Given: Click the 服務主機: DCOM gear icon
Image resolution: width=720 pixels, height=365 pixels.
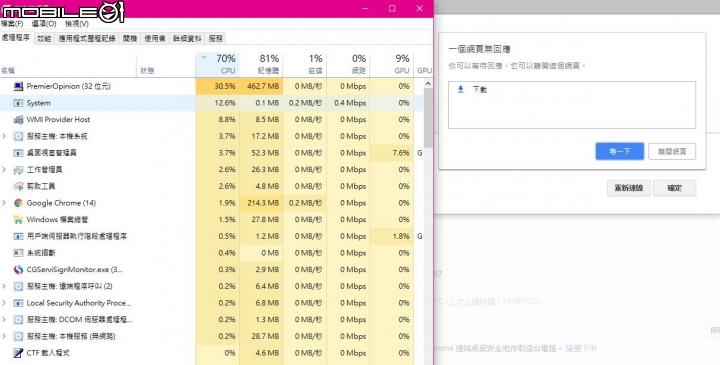Looking at the screenshot, I should [18, 320].
